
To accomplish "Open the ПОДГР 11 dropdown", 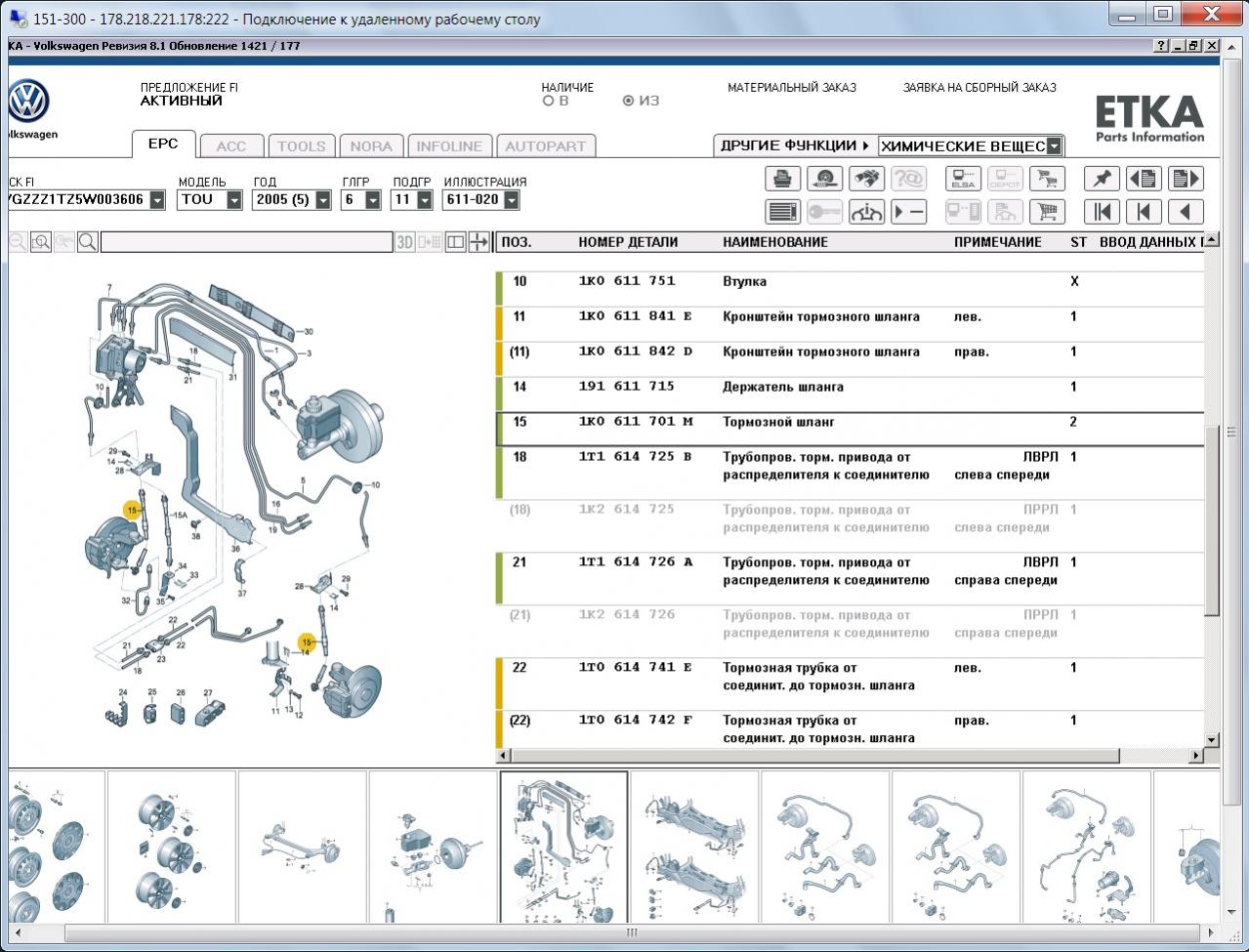I will (424, 199).
